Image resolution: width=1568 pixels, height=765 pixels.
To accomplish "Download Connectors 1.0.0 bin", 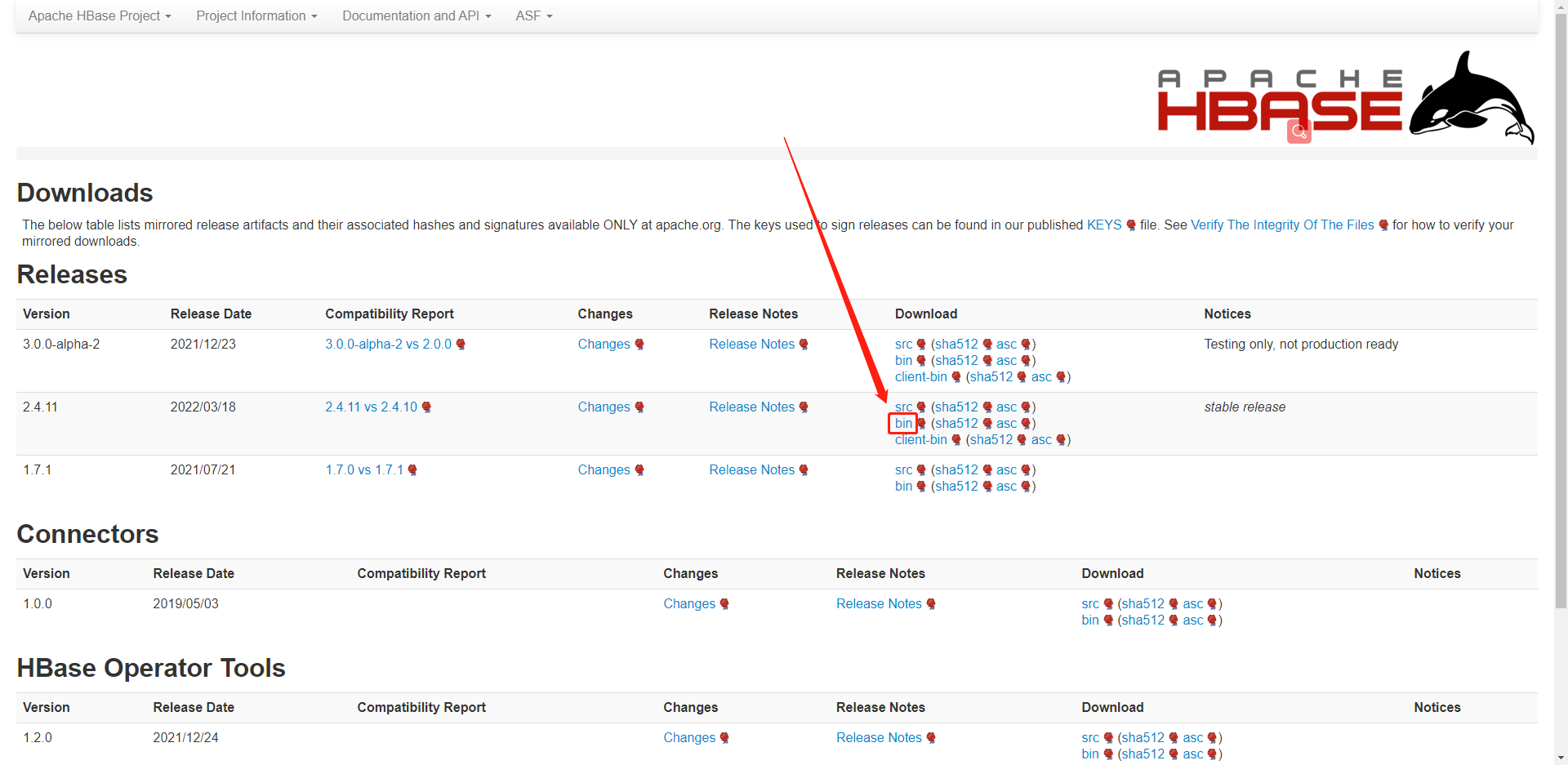I will click(x=1090, y=620).
